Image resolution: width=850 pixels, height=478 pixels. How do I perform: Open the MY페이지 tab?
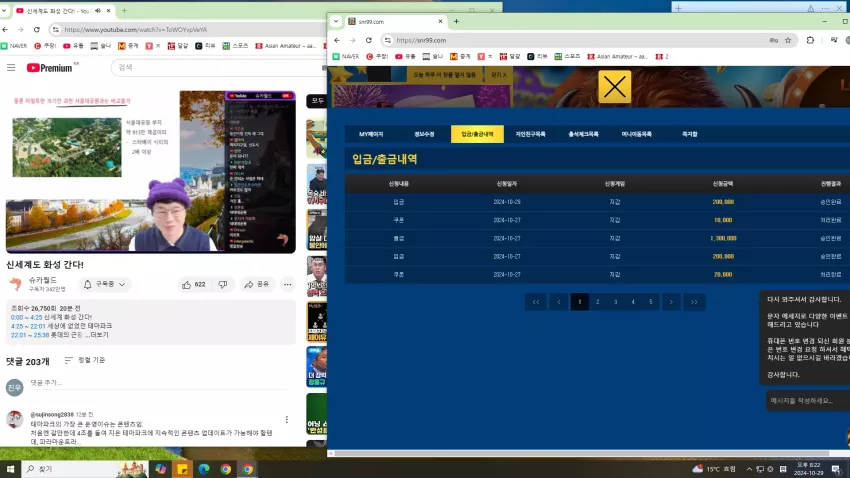pyautogui.click(x=371, y=134)
